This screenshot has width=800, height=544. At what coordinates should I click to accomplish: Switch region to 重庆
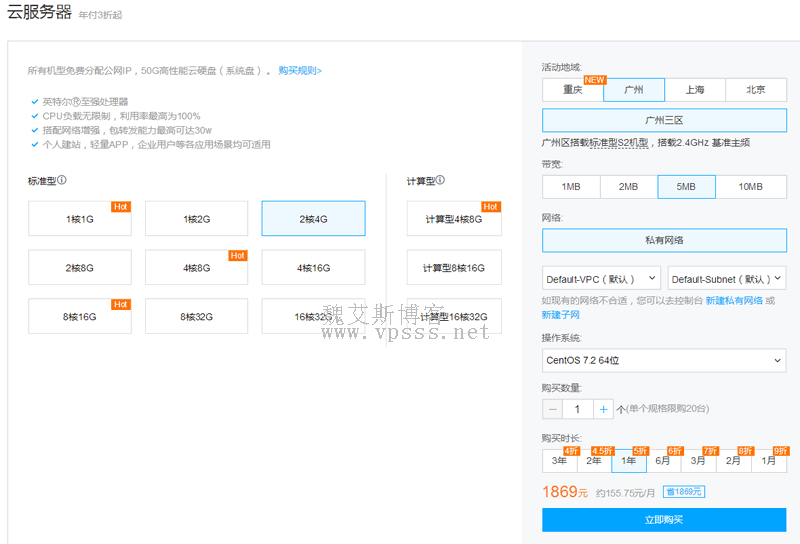pos(573,90)
